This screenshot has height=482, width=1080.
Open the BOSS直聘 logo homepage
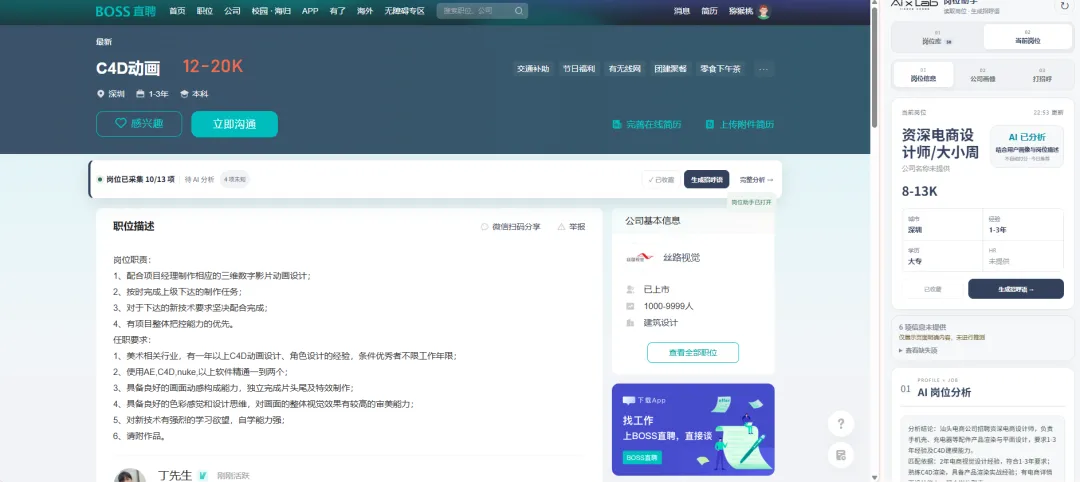[x=126, y=11]
